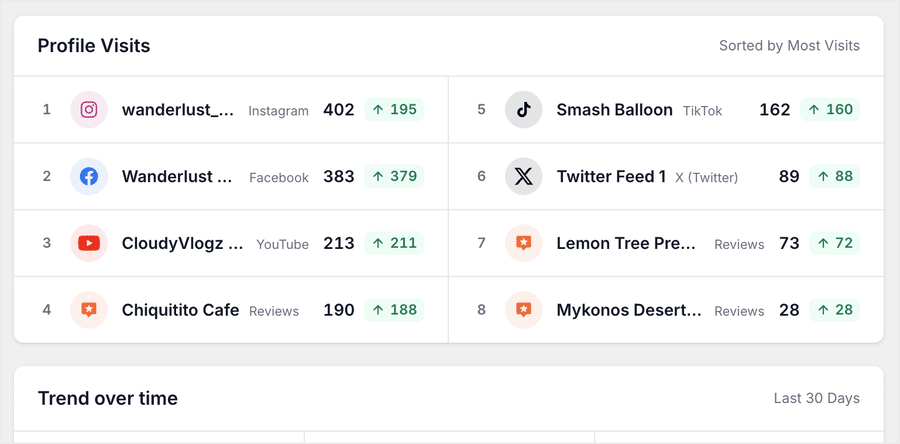Click the Reviews icon beside Lemon Tree
900x444 pixels.
523,243
